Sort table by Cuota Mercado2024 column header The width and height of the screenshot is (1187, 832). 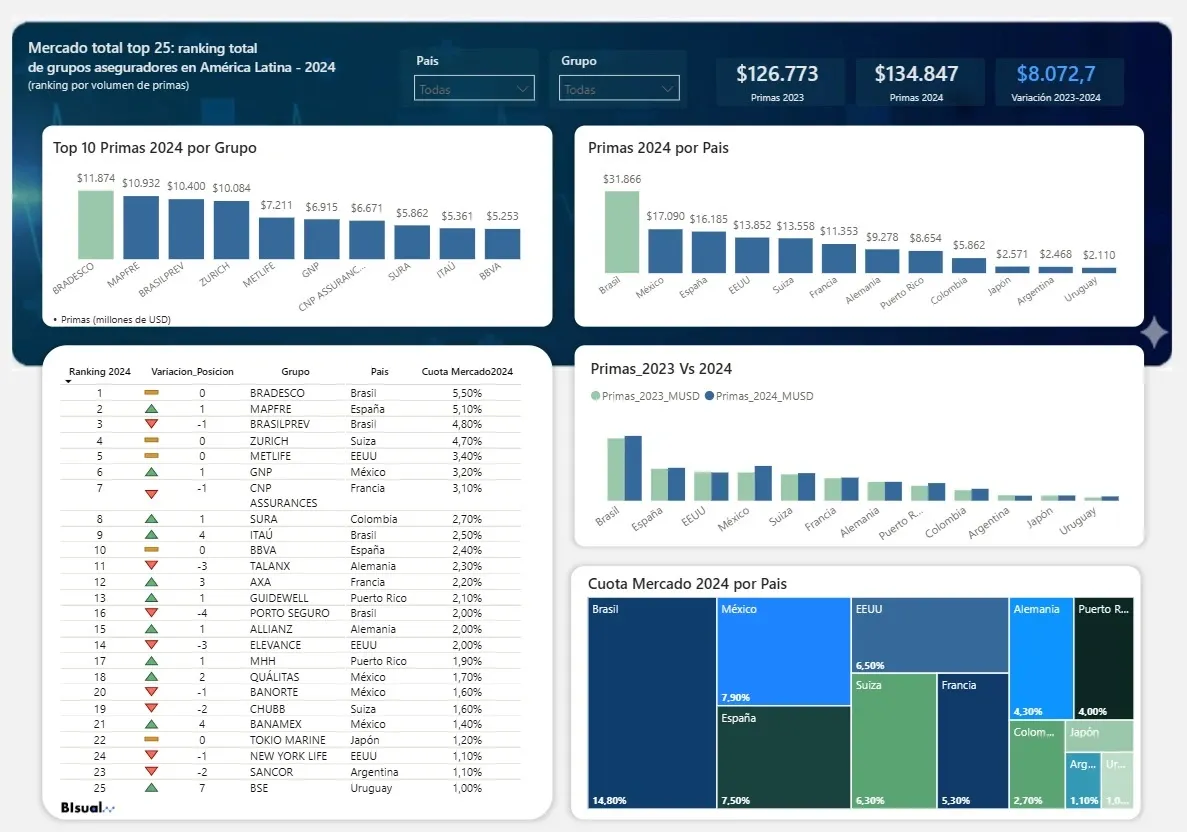coord(467,371)
